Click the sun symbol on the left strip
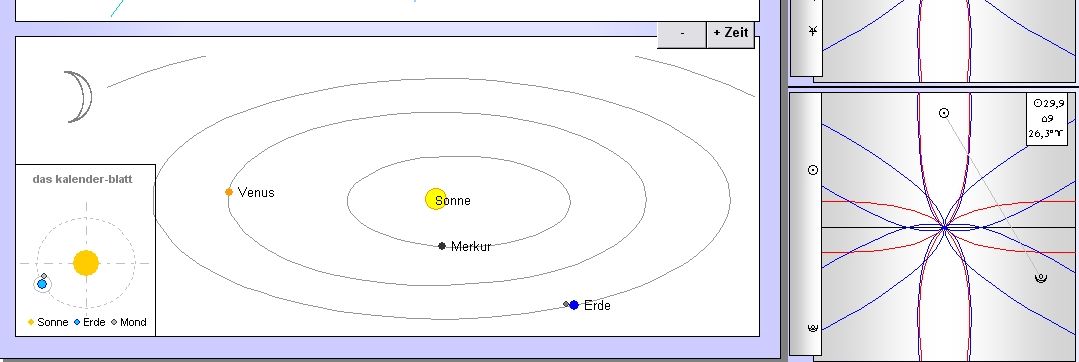This screenshot has width=1079, height=362. point(813,169)
